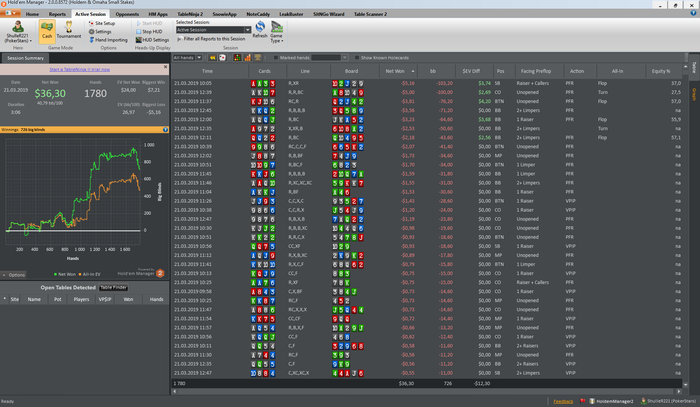Sort by Net Won column header
Image resolution: width=700 pixels, height=407 pixels.
coord(398,71)
